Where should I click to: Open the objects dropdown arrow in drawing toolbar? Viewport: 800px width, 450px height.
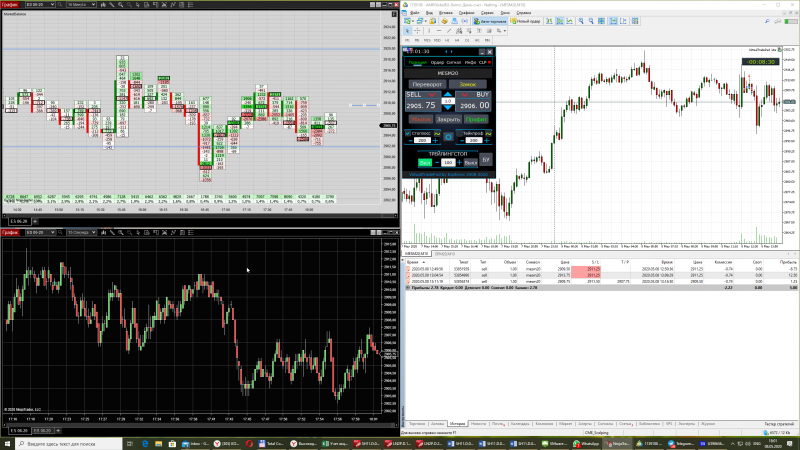click(505, 31)
